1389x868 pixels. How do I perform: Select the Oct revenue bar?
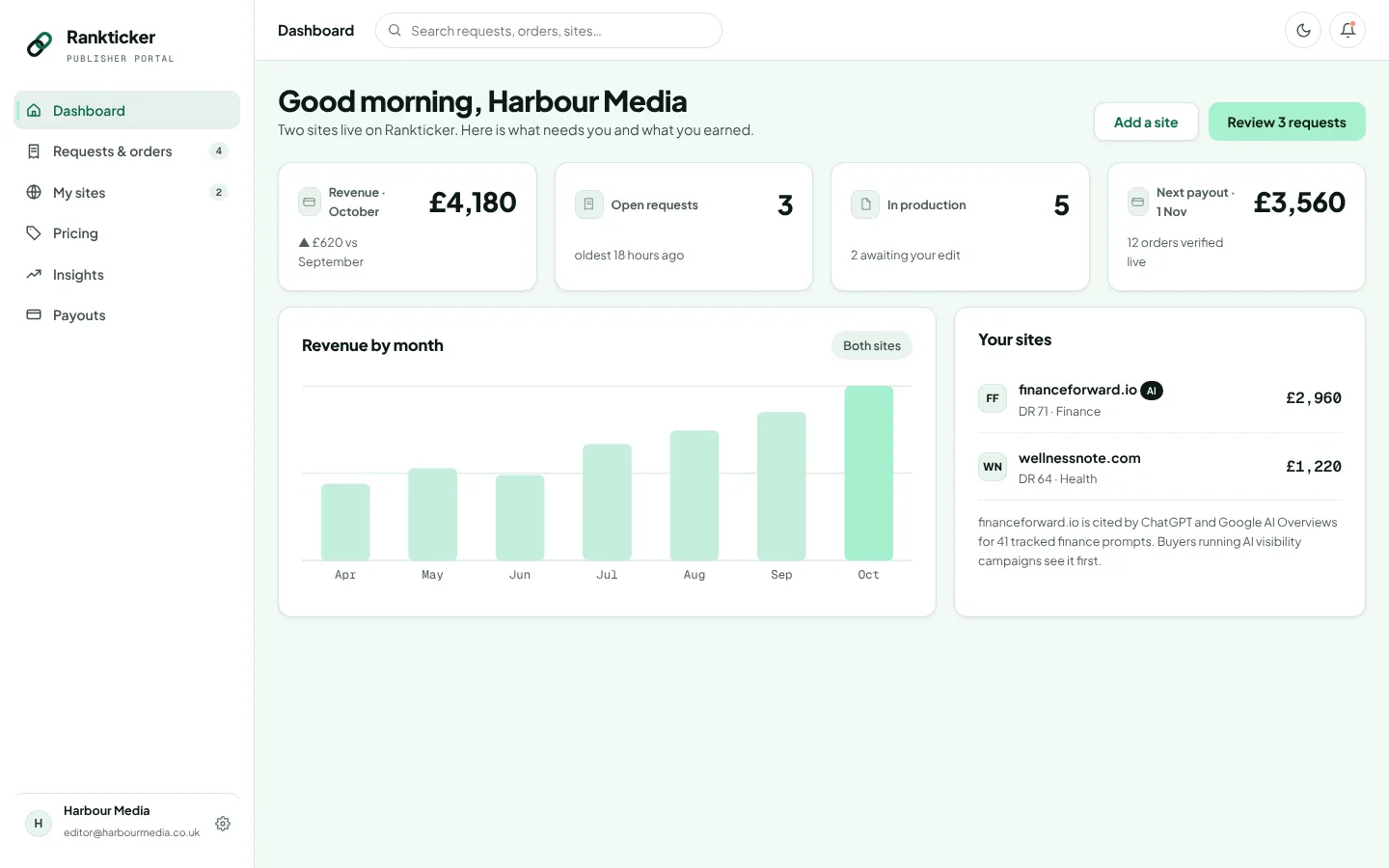(869, 473)
